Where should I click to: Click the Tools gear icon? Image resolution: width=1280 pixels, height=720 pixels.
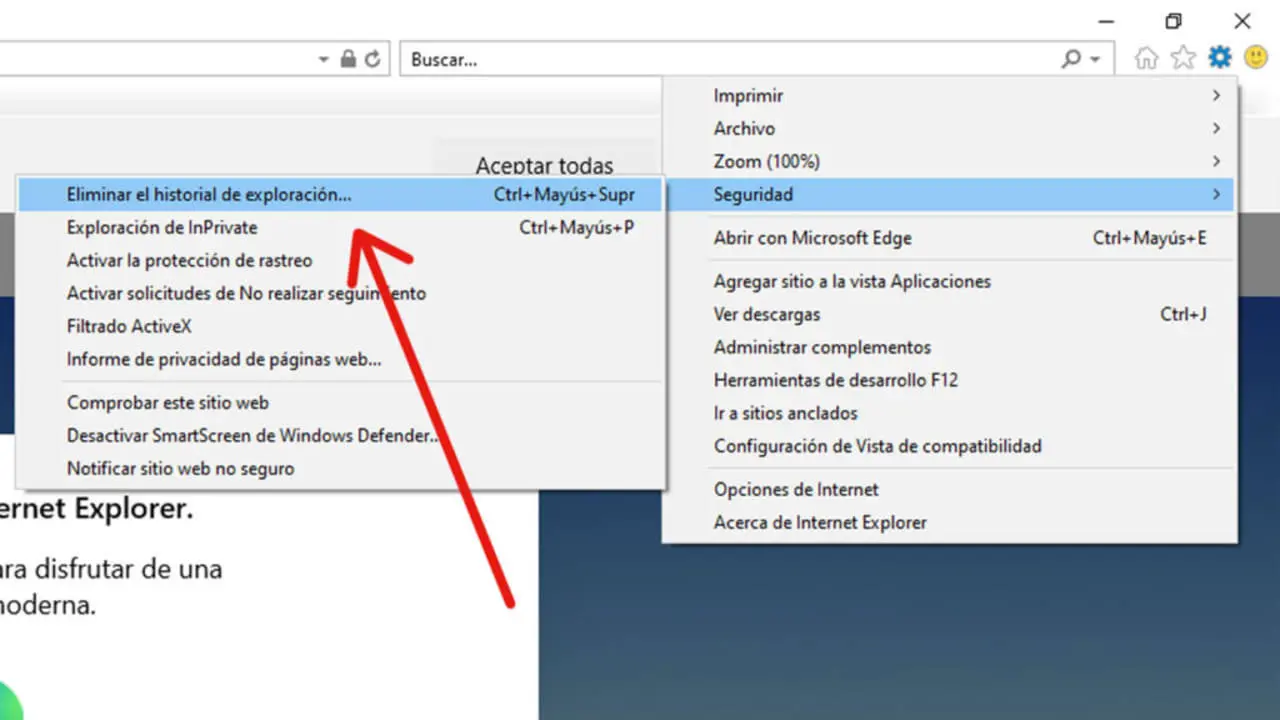click(1220, 57)
